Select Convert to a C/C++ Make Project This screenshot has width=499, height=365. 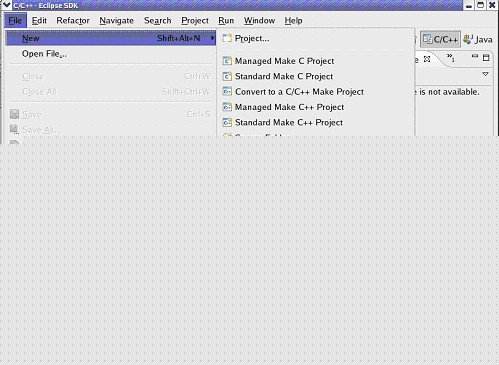315,92
